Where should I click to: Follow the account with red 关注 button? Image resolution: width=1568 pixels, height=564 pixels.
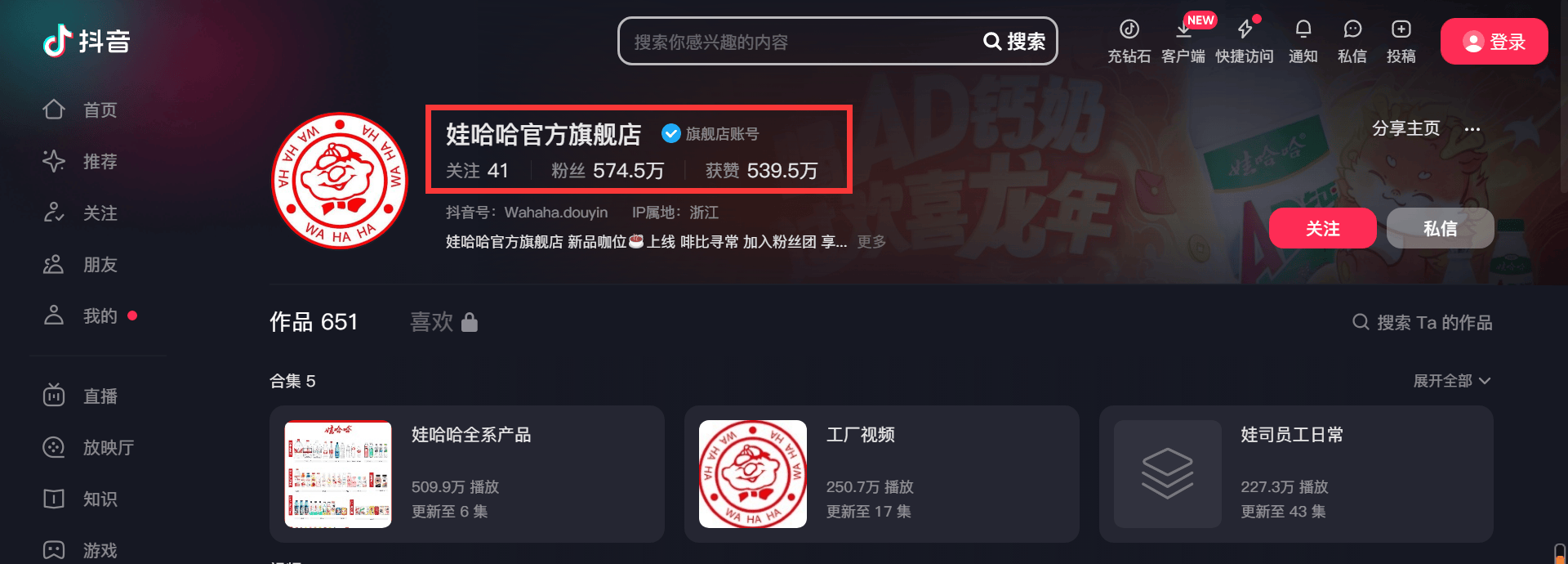tap(1322, 228)
